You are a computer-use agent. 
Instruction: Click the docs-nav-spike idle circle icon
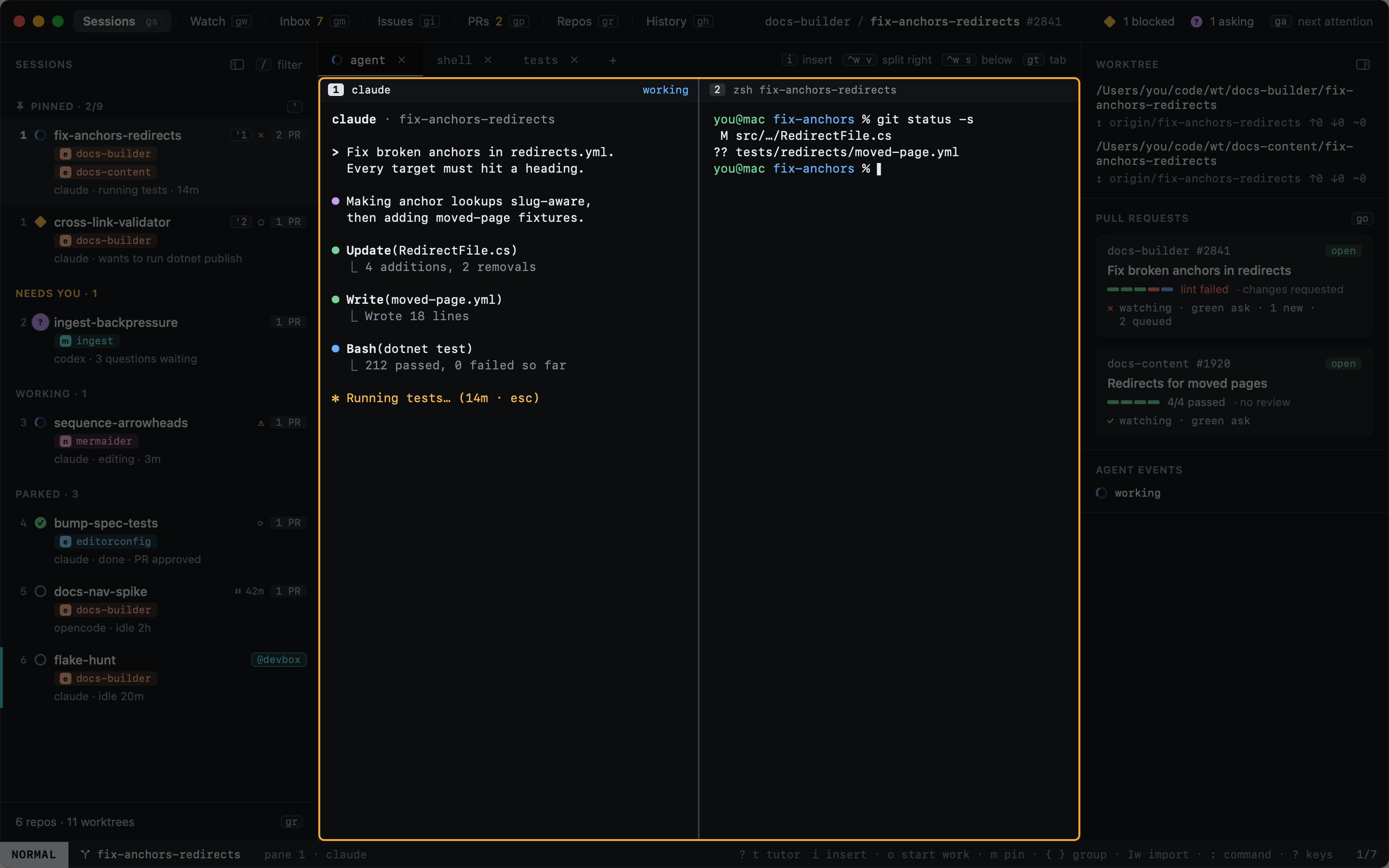coord(40,591)
